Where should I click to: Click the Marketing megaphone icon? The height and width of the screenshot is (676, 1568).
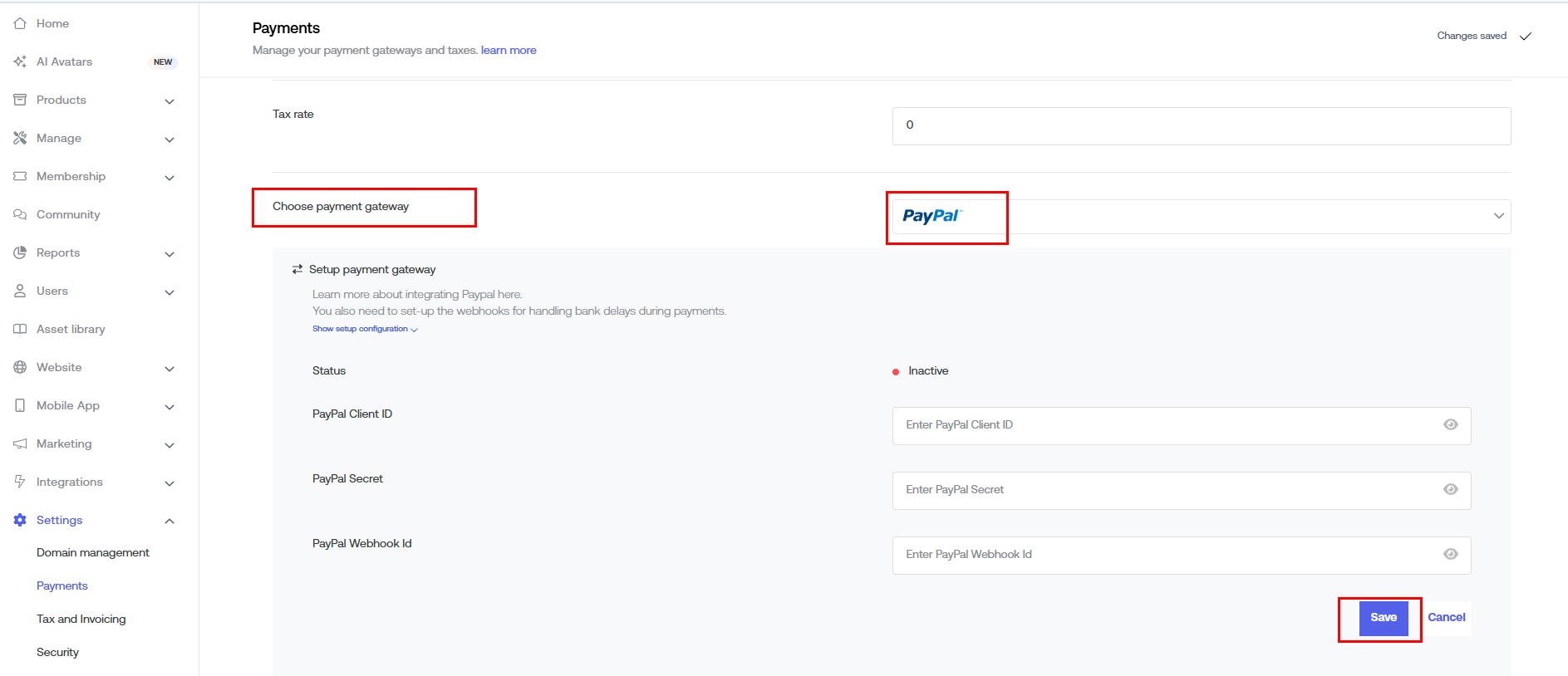point(20,443)
